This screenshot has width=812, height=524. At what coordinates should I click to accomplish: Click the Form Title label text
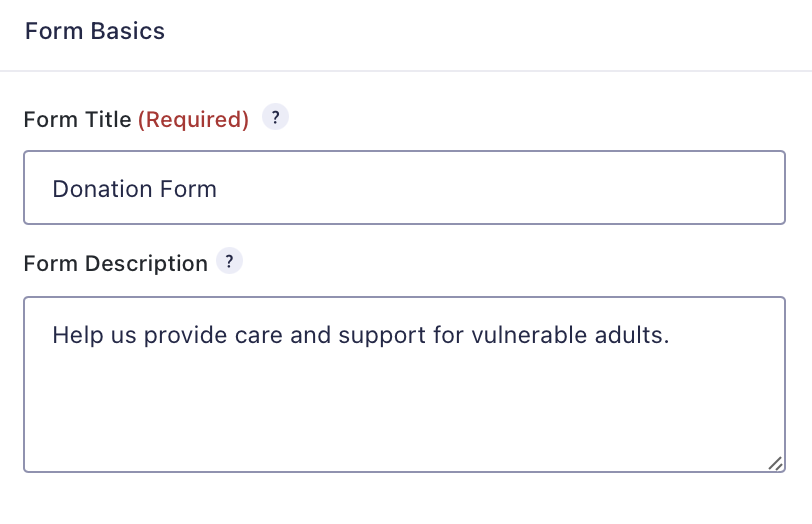(77, 120)
